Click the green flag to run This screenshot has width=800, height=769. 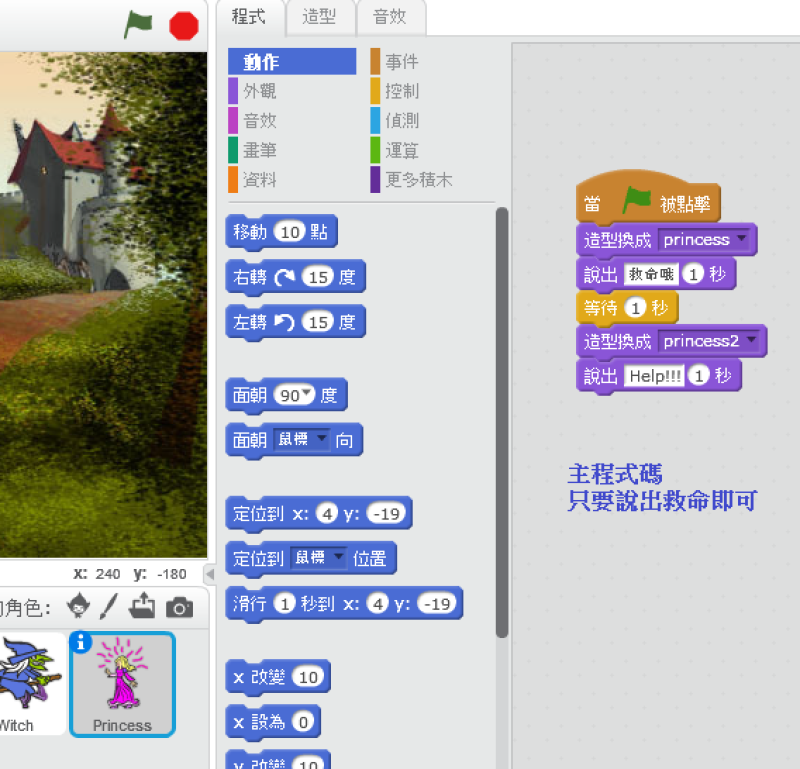pyautogui.click(x=138, y=24)
